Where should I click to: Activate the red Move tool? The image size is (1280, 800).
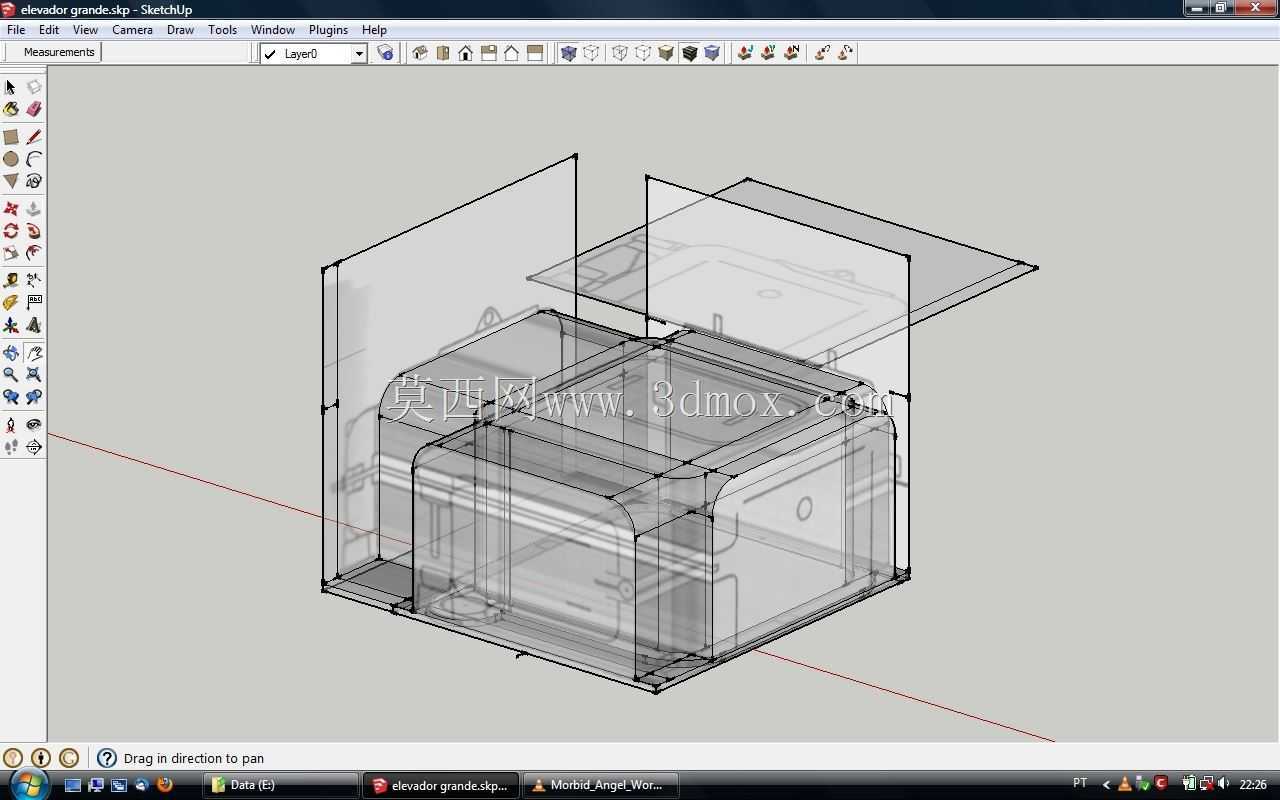pos(11,209)
